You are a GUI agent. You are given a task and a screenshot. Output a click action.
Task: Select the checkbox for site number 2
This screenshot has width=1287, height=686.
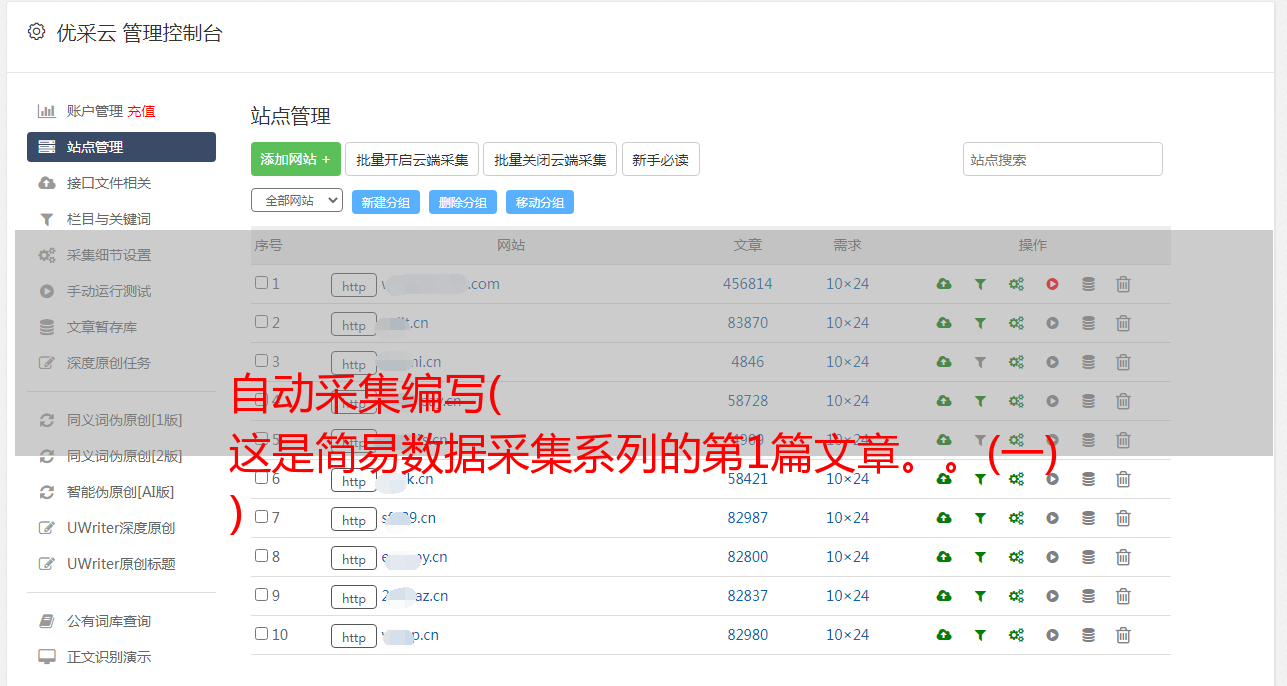tap(261, 322)
